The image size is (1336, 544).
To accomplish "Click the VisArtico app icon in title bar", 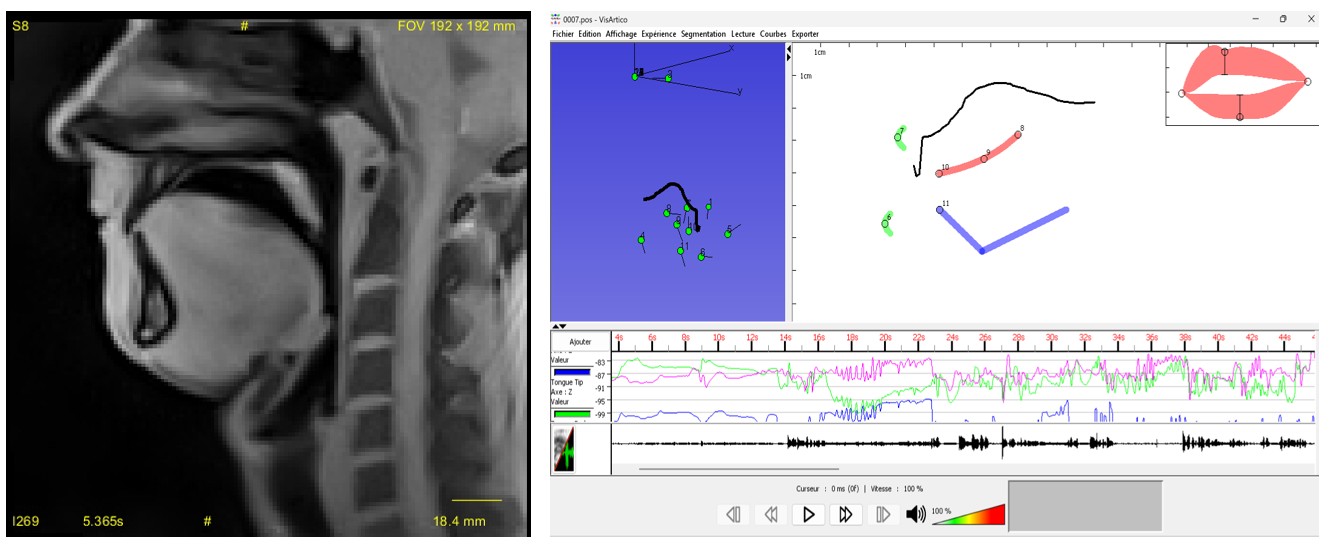I will click(x=556, y=18).
